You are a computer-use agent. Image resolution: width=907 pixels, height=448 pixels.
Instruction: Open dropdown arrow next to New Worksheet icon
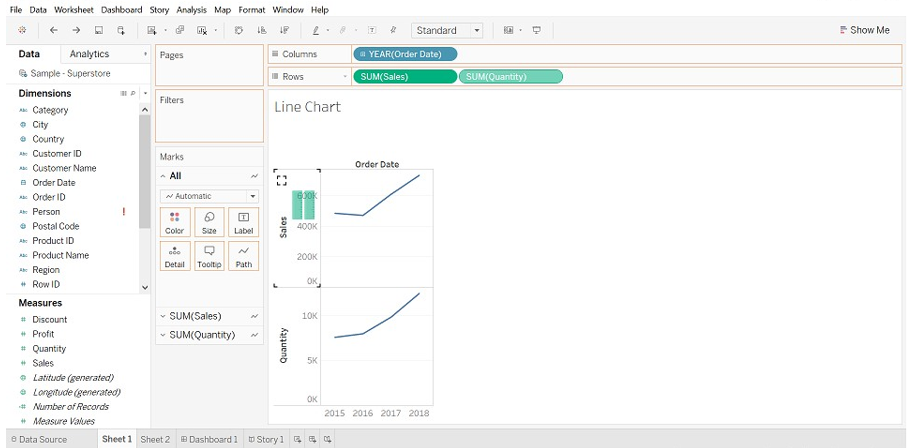(165, 30)
